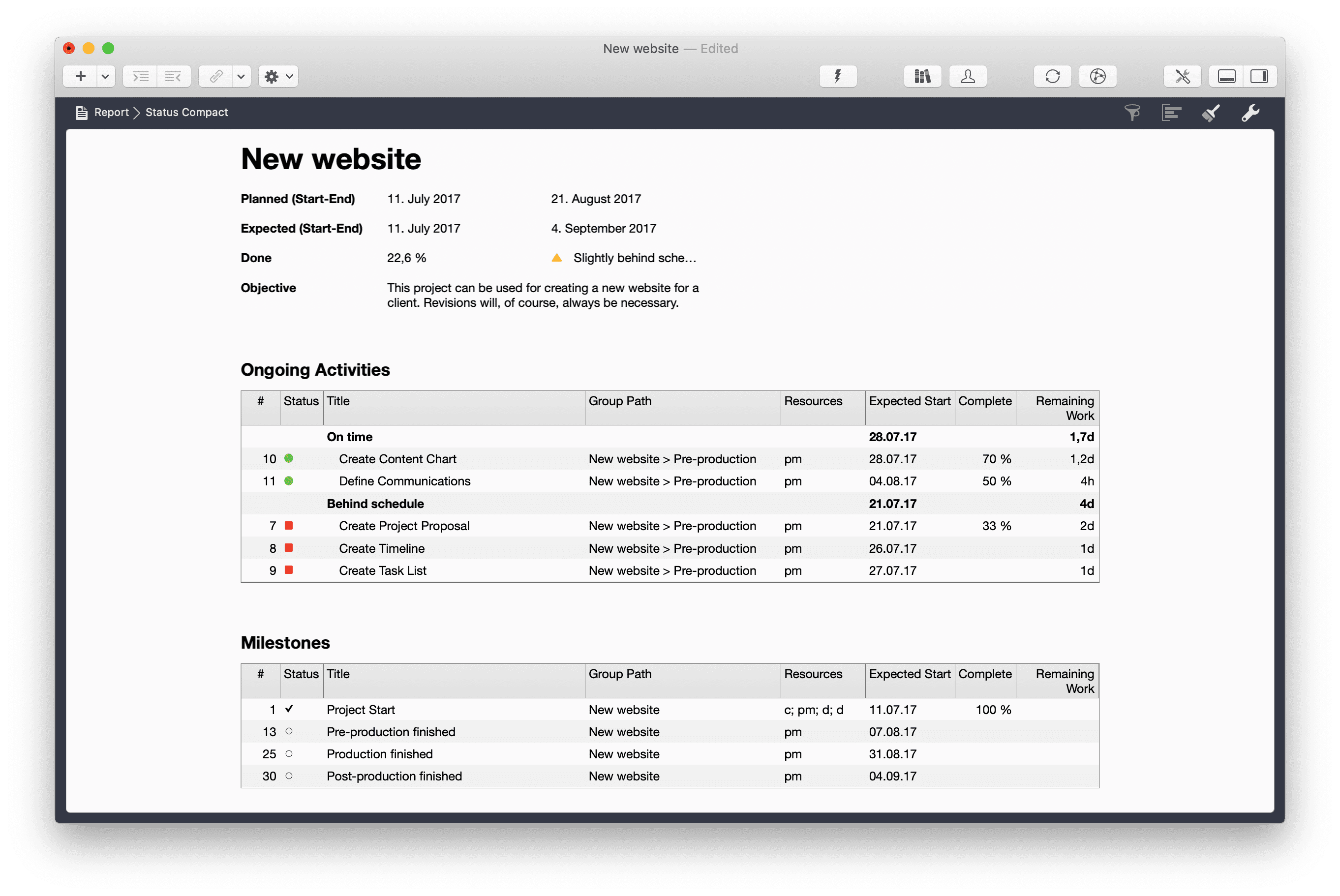Screen dimensions: 1340x896
Task: Open the resource library icon
Action: [x=922, y=76]
